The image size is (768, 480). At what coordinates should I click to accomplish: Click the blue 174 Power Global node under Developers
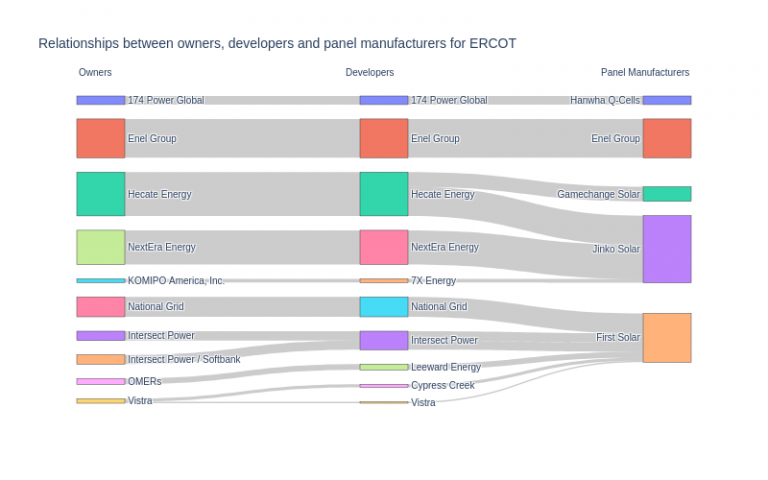click(384, 100)
